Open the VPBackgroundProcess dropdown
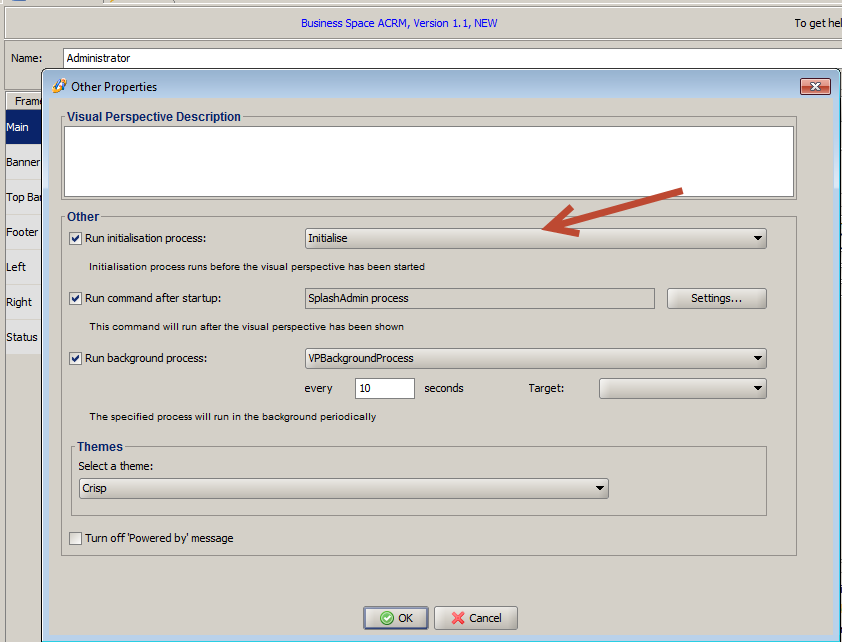This screenshot has height=642, width=842. tap(535, 359)
